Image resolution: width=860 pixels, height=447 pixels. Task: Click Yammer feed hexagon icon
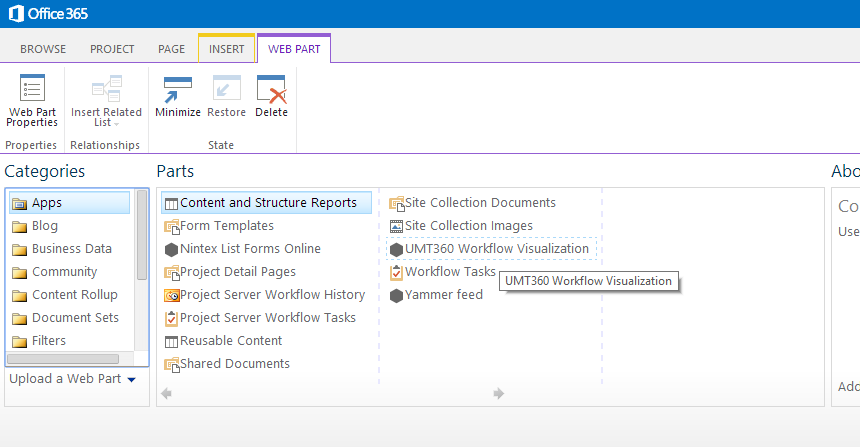pyautogui.click(x=397, y=296)
